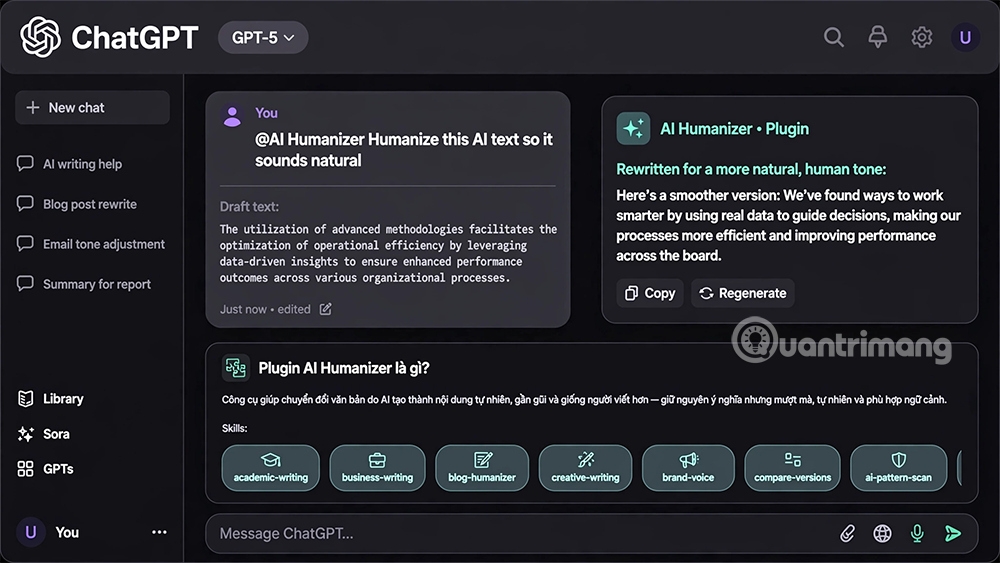Click the AI Humanizer • Plugin title

point(734,129)
